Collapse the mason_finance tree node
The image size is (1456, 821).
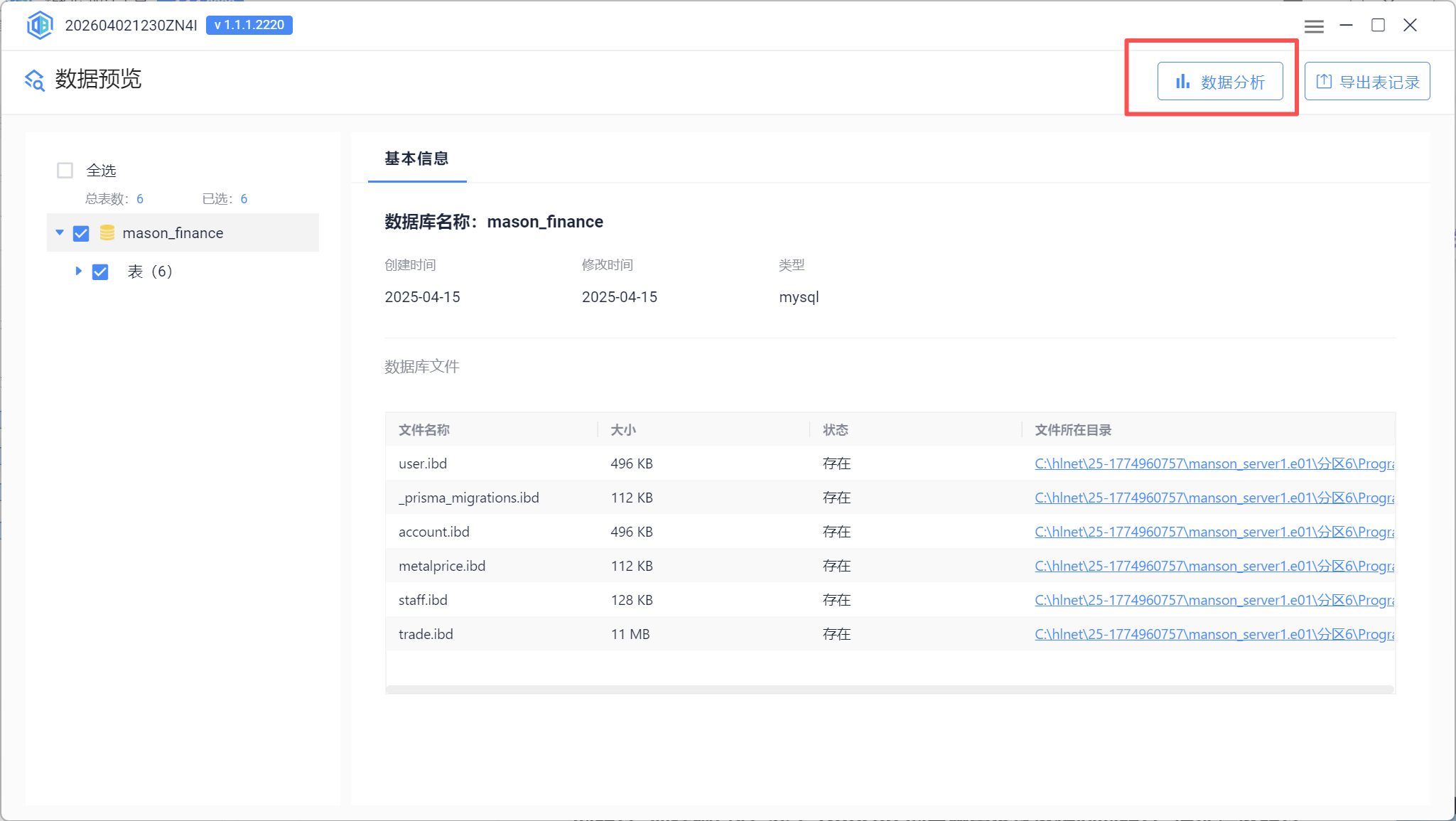point(60,232)
